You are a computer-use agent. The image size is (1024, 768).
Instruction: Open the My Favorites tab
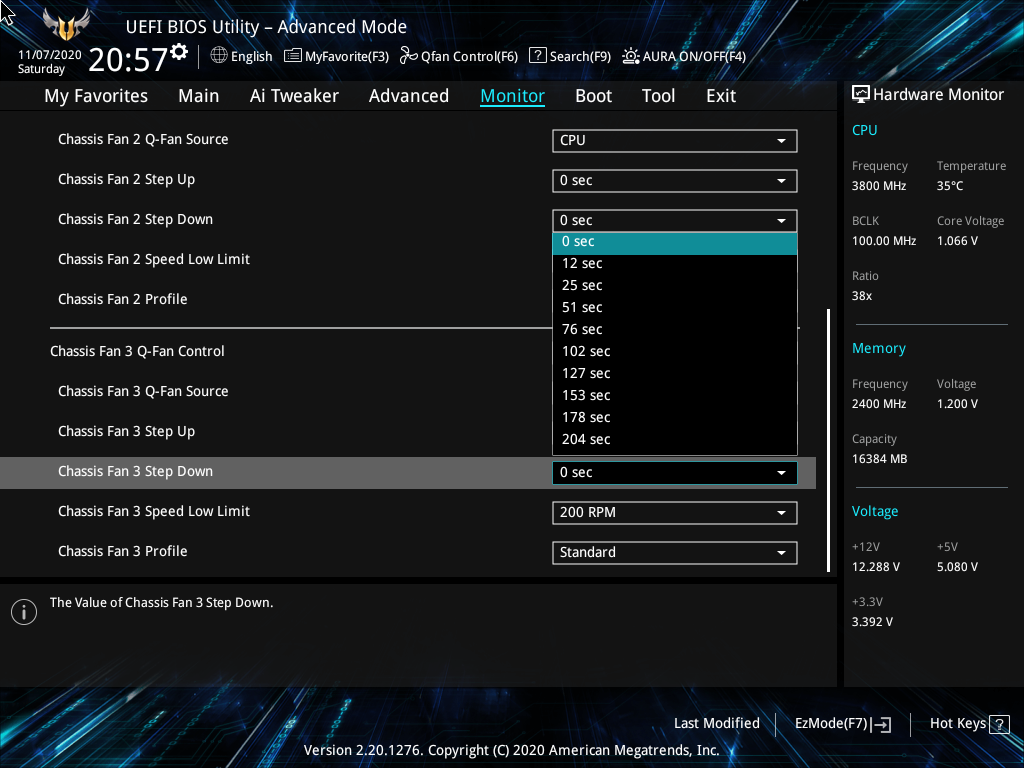point(96,96)
